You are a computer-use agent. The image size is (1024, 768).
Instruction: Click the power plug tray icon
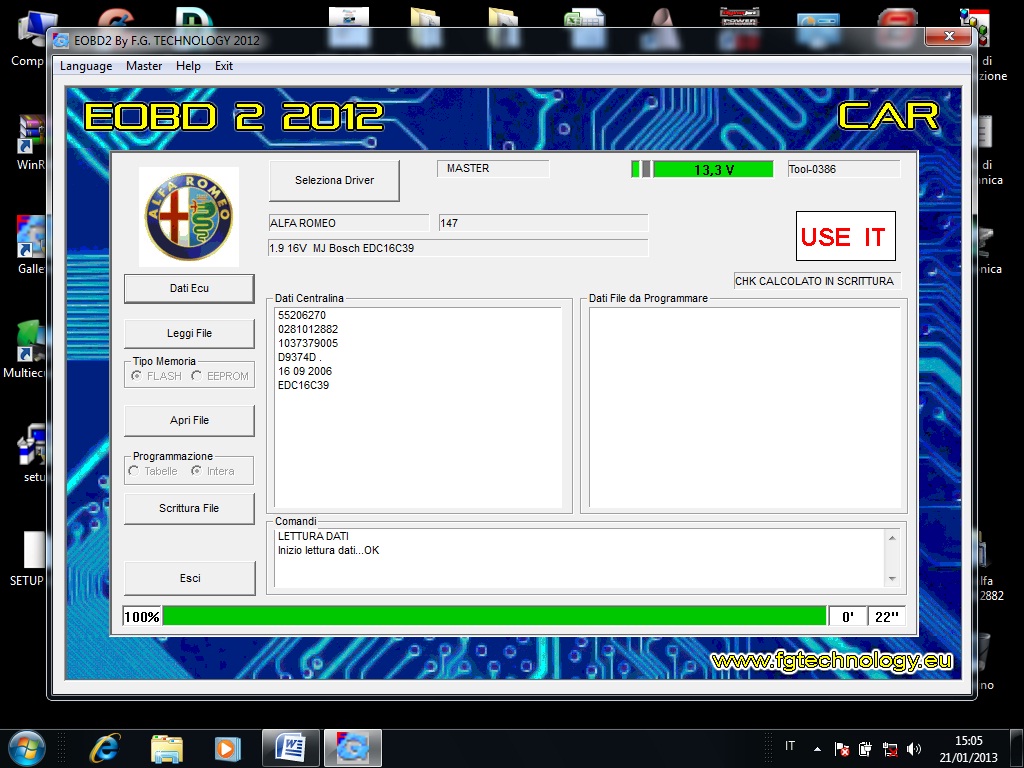[866, 749]
